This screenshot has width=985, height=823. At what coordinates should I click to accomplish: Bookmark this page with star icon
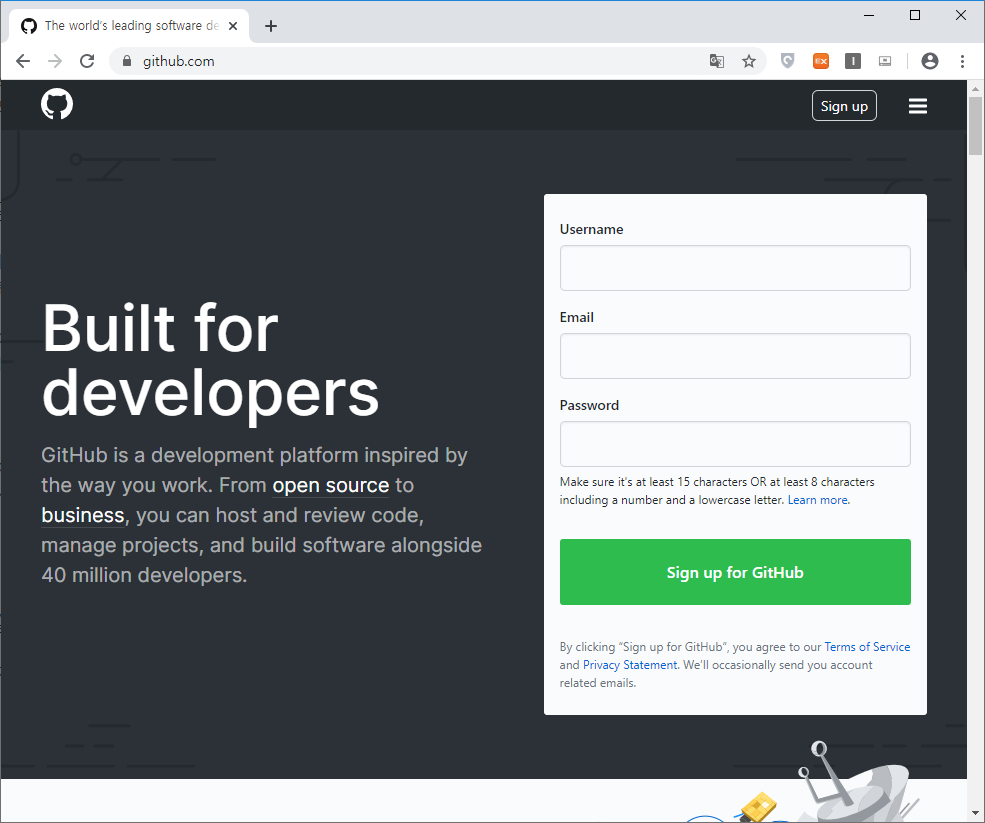[x=749, y=61]
